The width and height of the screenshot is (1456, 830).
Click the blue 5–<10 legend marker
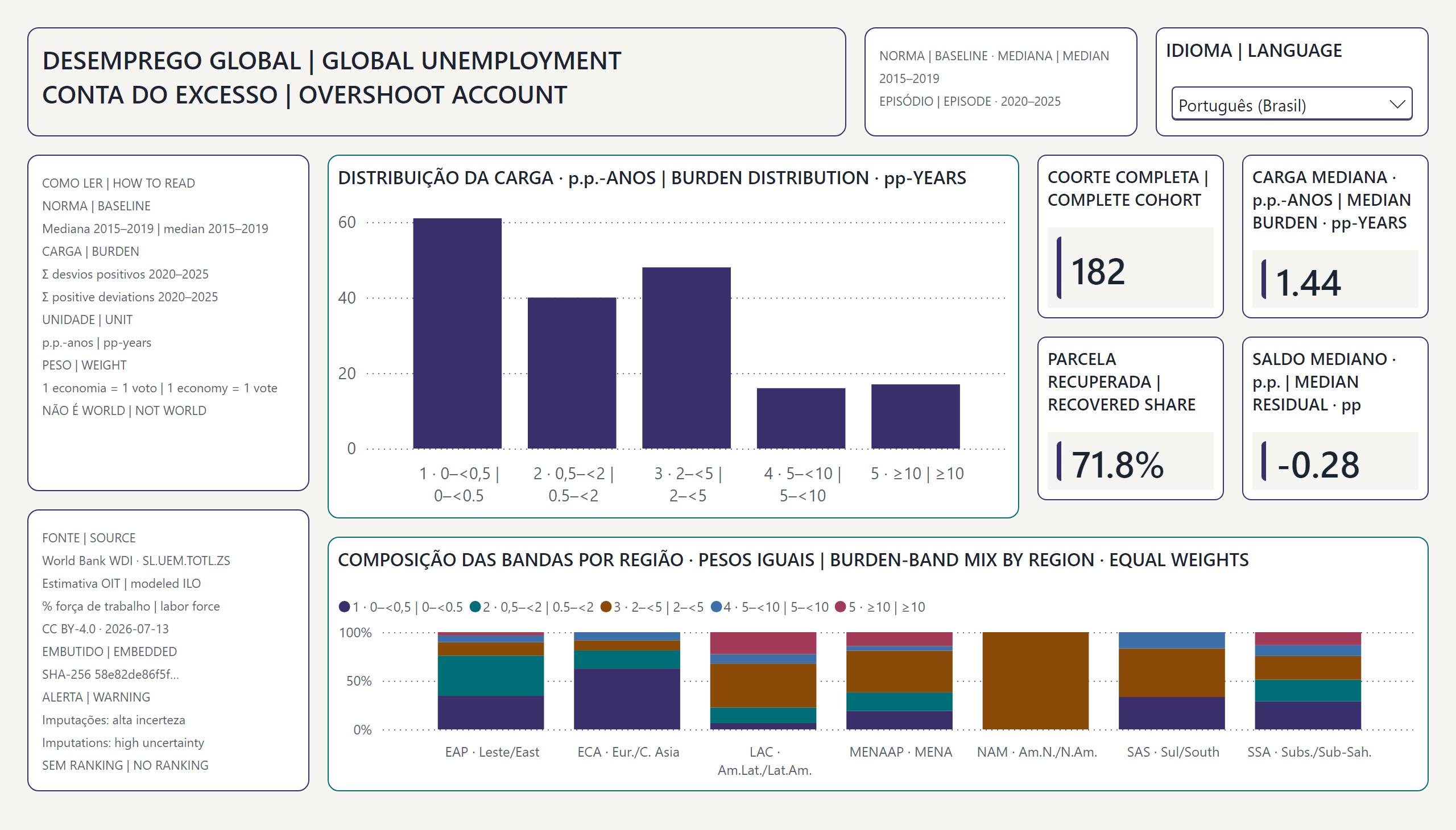[x=716, y=607]
